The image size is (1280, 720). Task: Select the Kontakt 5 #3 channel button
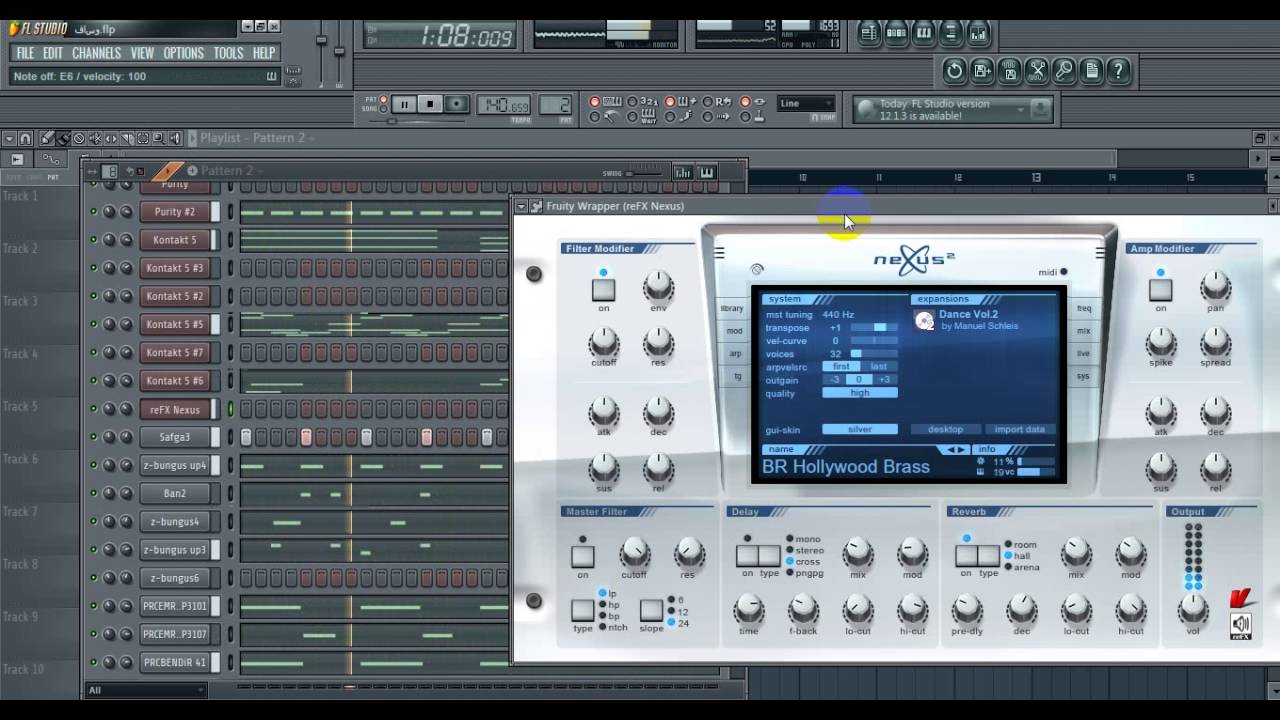coord(175,268)
